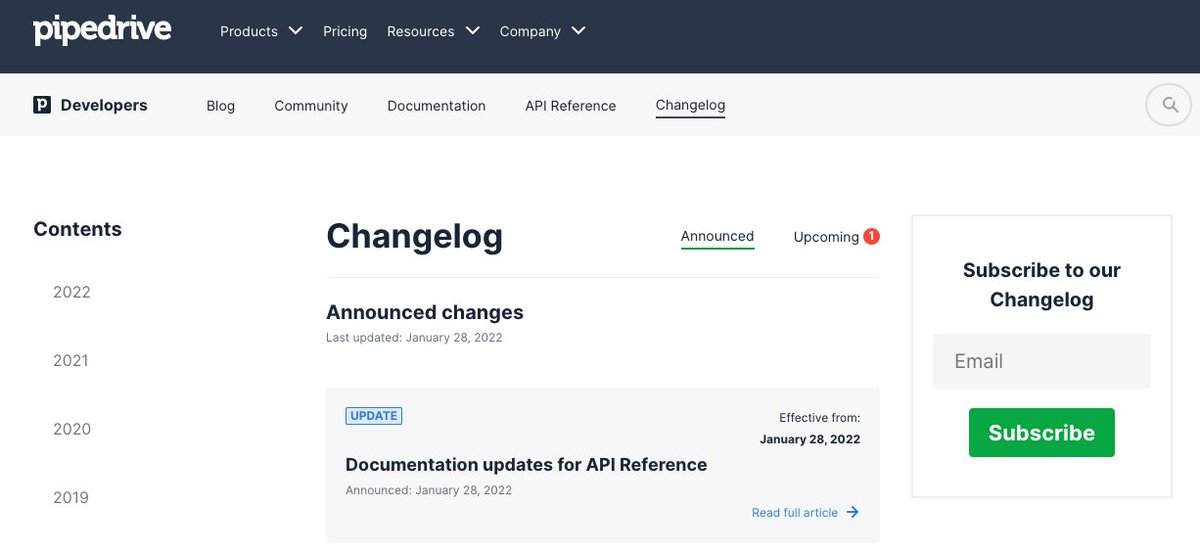This screenshot has width=1200, height=553.
Task: Click the Pipedrive logo
Action: (102, 30)
